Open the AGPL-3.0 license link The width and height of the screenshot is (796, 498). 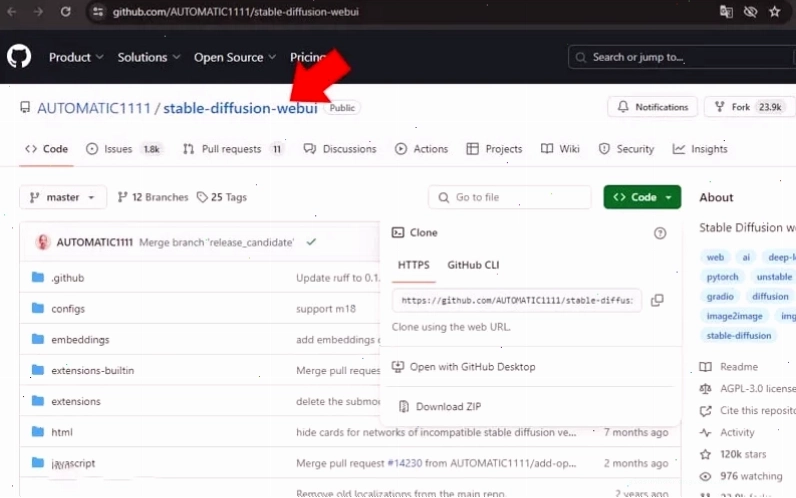point(748,388)
